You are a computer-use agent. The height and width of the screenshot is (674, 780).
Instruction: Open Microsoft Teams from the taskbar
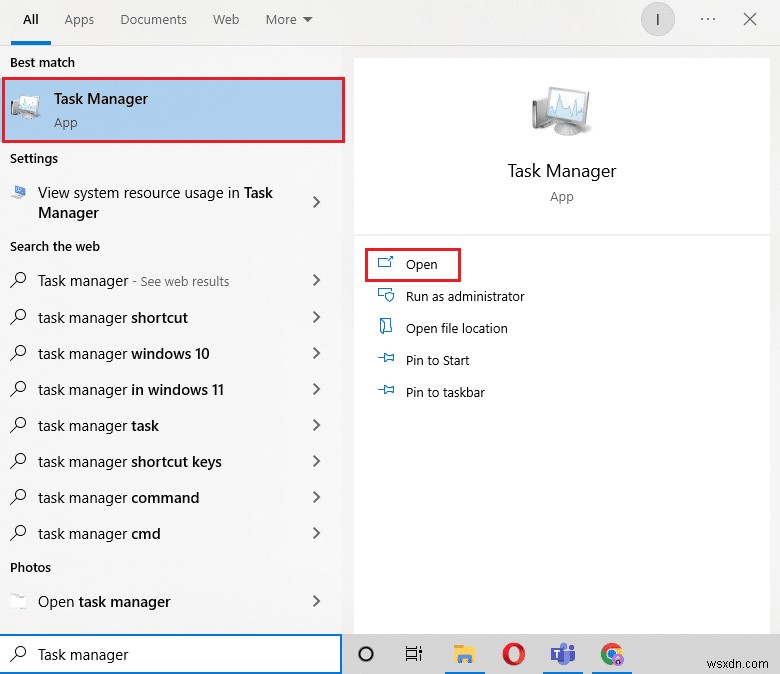tap(562, 654)
